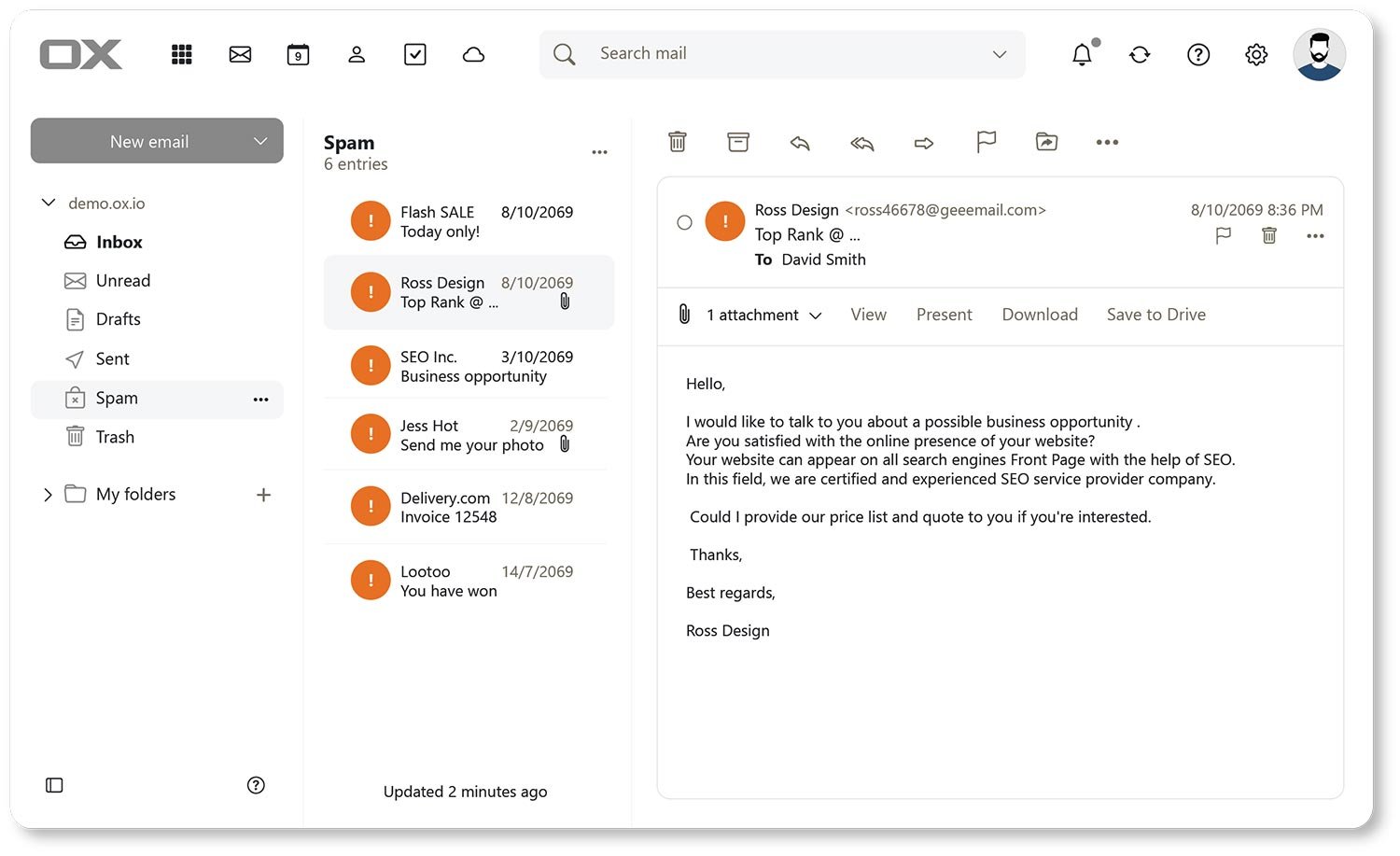The image size is (1400, 856).
Task: Open the Drive cloud icon
Action: click(473, 54)
